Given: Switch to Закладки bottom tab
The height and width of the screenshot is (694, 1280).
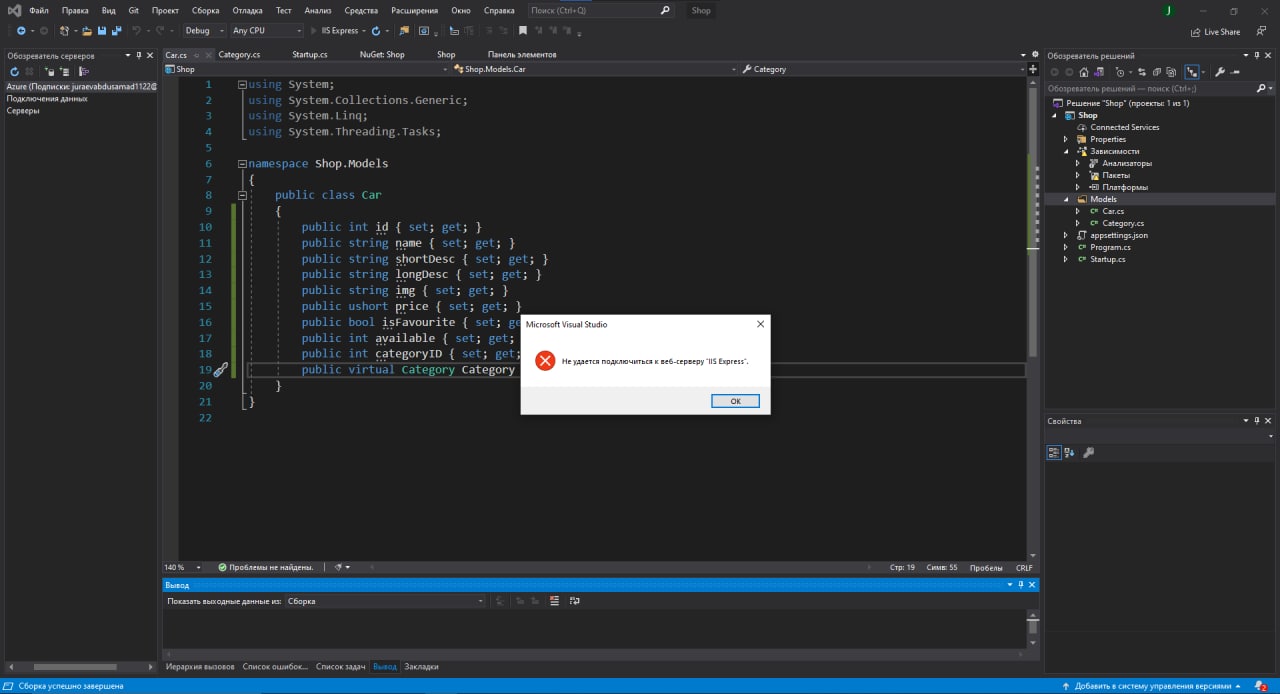Looking at the screenshot, I should pyautogui.click(x=421, y=666).
